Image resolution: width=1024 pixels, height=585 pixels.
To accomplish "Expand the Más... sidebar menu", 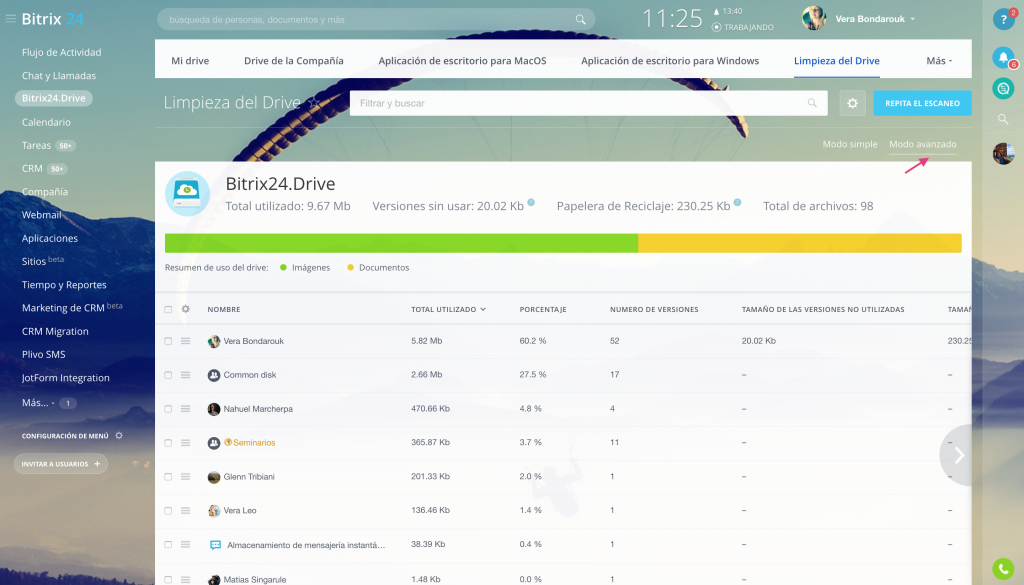I will (x=38, y=403).
